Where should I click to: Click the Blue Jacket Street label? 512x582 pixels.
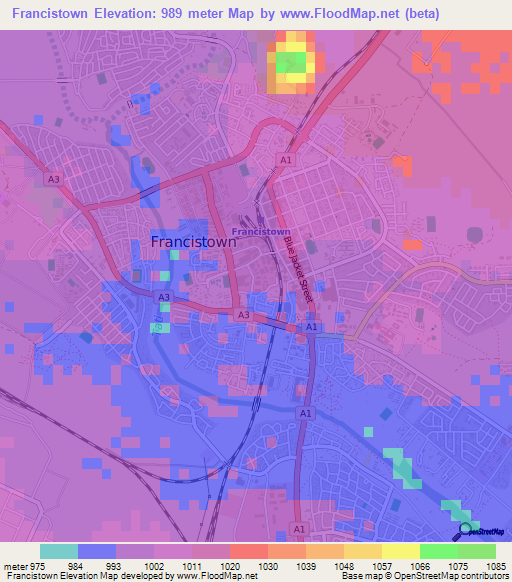(299, 270)
